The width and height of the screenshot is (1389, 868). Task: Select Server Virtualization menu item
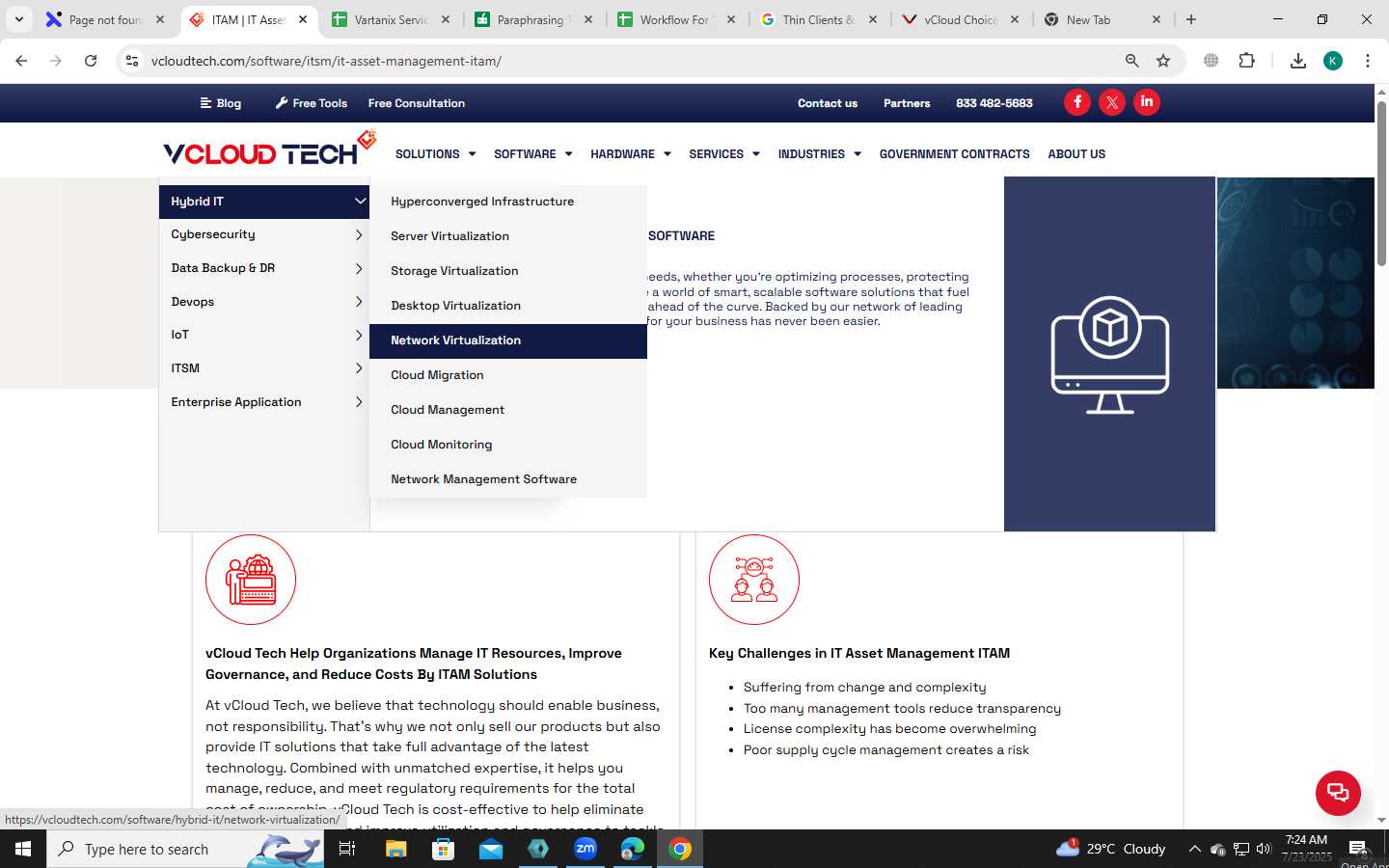508,236
